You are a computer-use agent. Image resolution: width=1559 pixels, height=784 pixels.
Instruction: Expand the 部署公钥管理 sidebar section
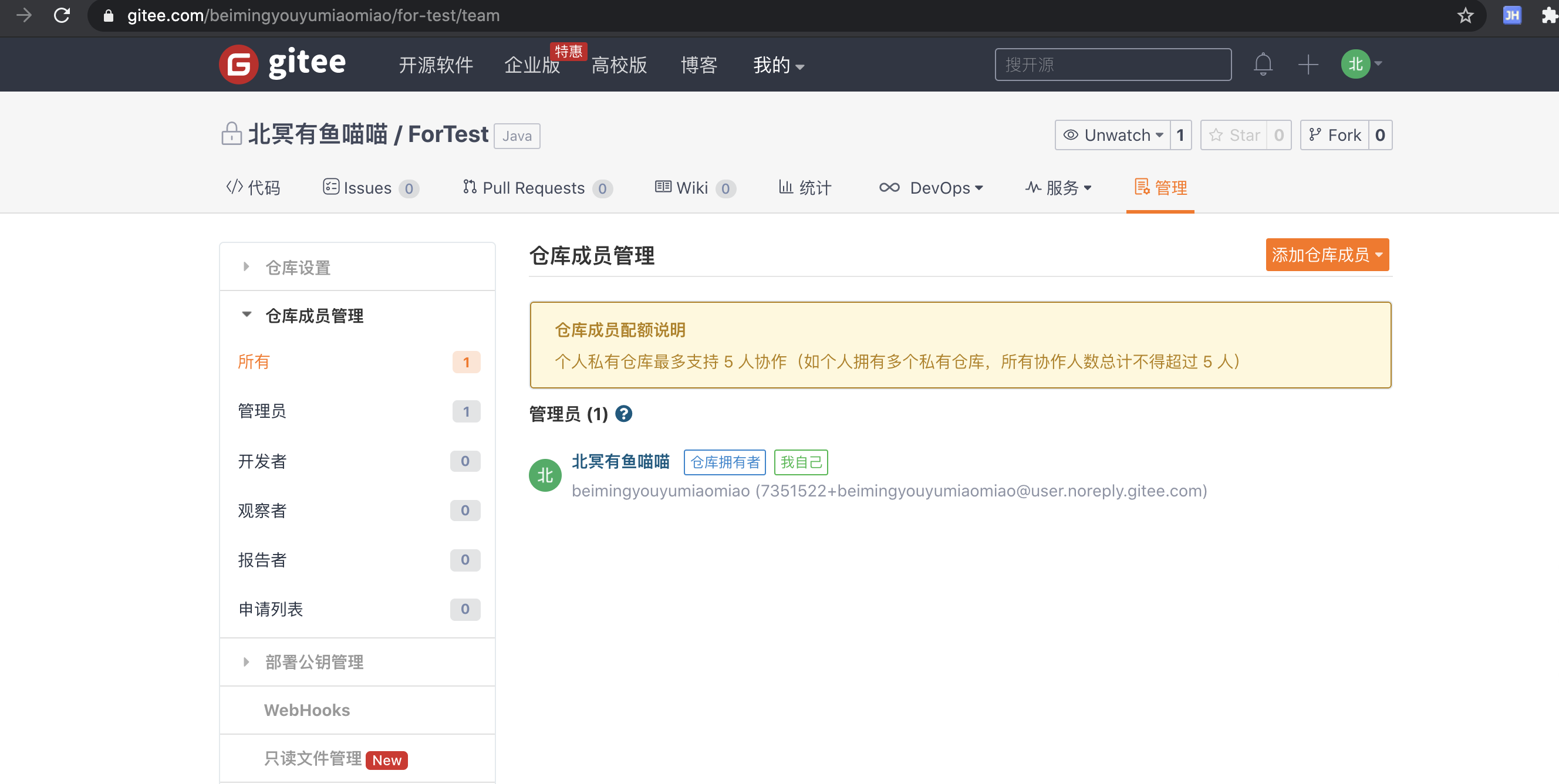pos(313,662)
